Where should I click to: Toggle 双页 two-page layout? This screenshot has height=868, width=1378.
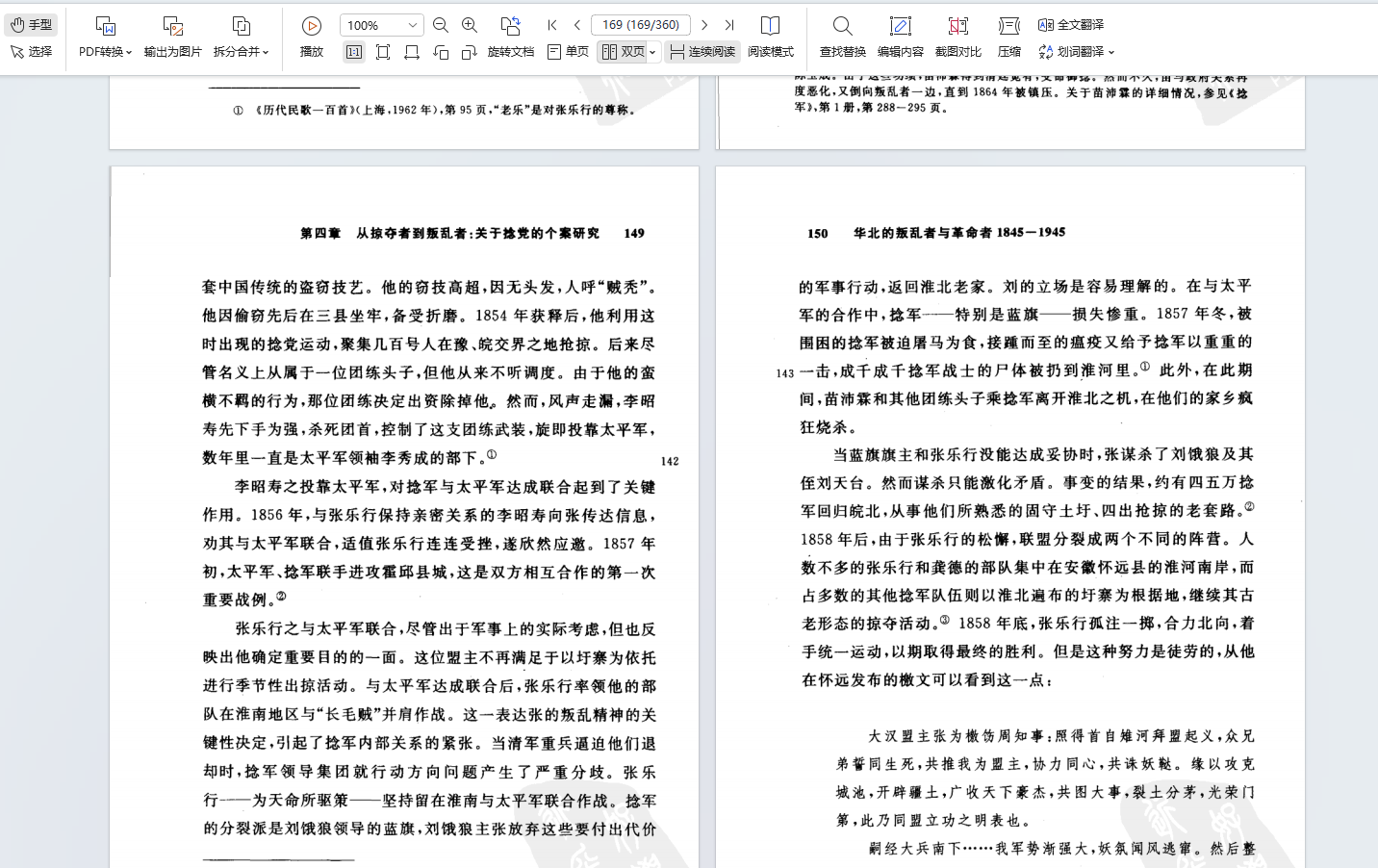point(624,52)
